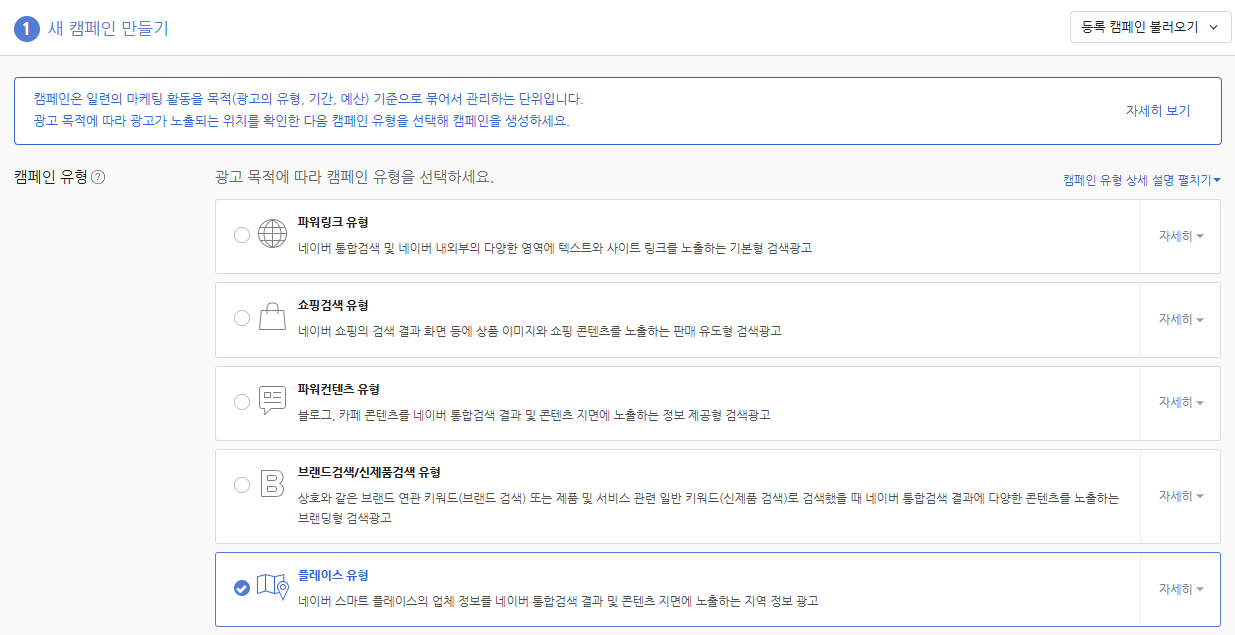Click the 브랜드검색/신제품검색 유형 title
The width and height of the screenshot is (1235, 635).
point(369,472)
